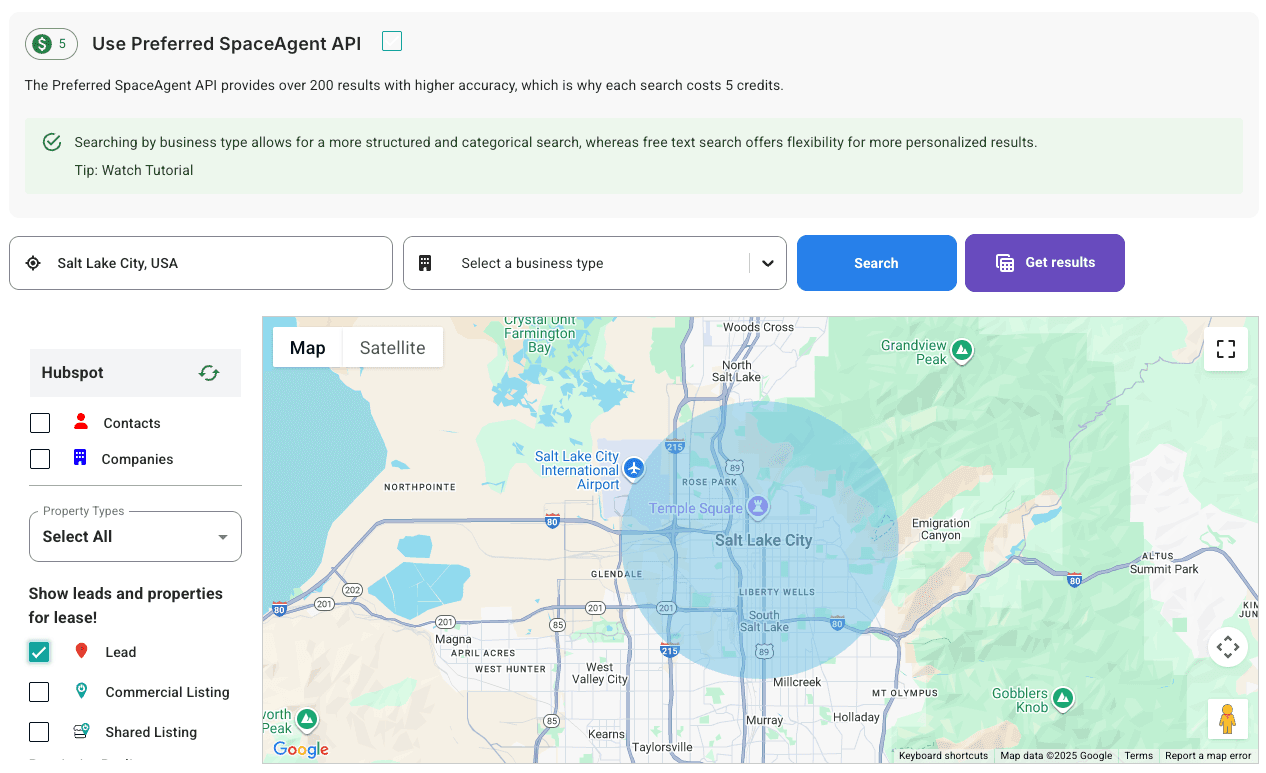Open Keyboard shortcuts on the map
Viewport: 1266px width, 773px height.
943,756
